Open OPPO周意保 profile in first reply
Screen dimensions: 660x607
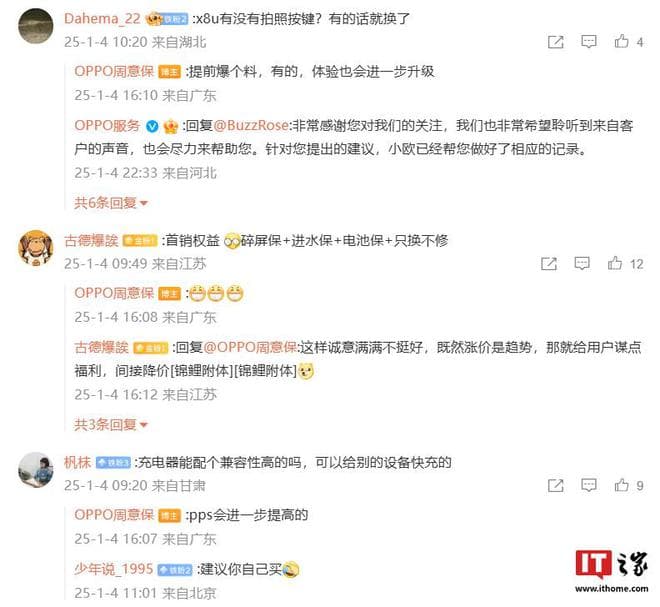114,72
